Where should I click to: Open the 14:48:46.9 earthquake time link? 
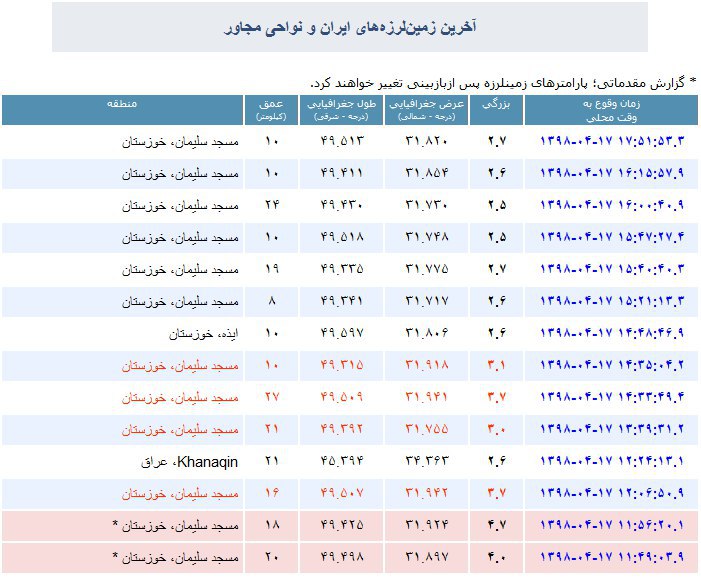click(612, 334)
